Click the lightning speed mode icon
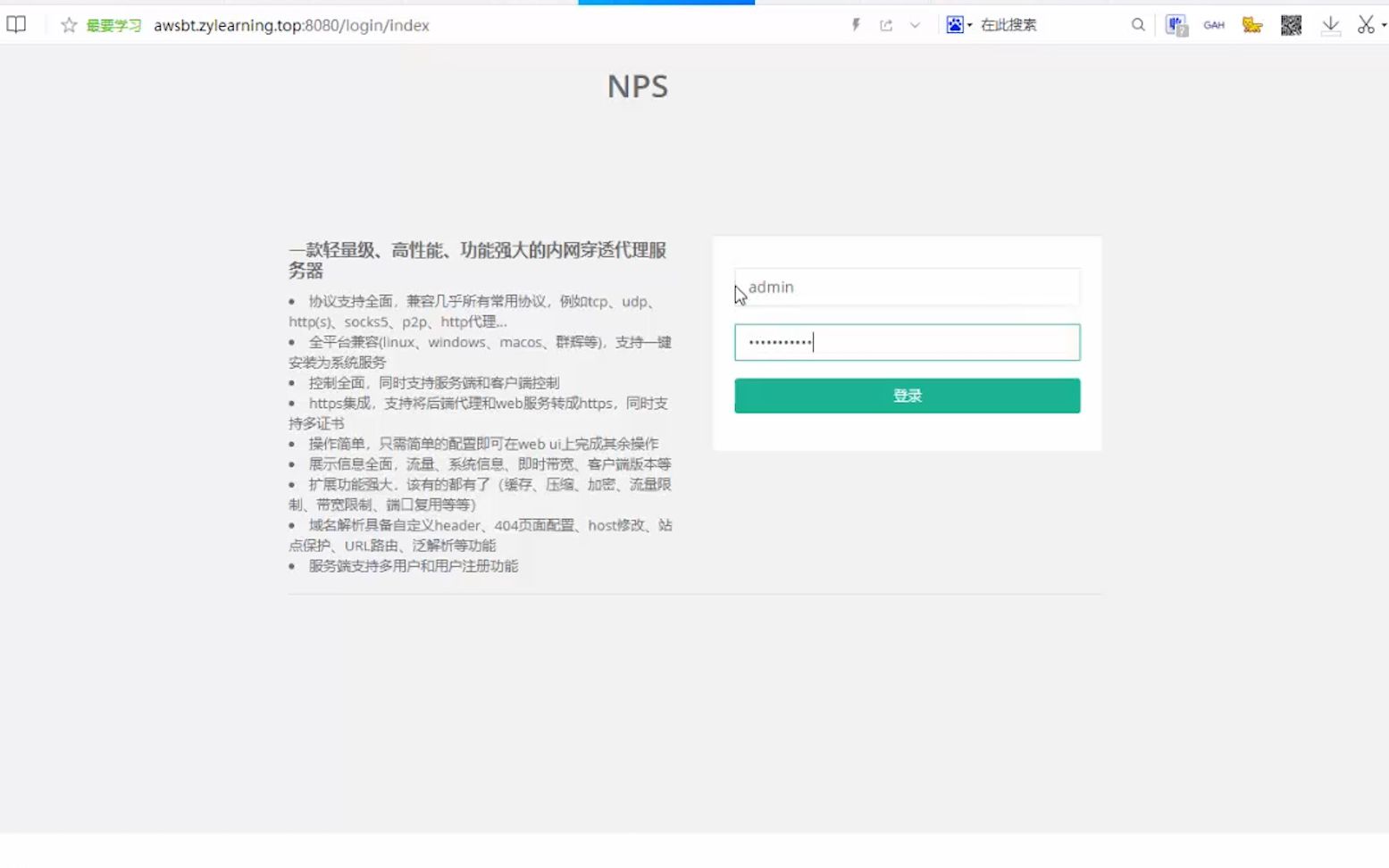Screen dimensions: 1389x868 [856, 25]
